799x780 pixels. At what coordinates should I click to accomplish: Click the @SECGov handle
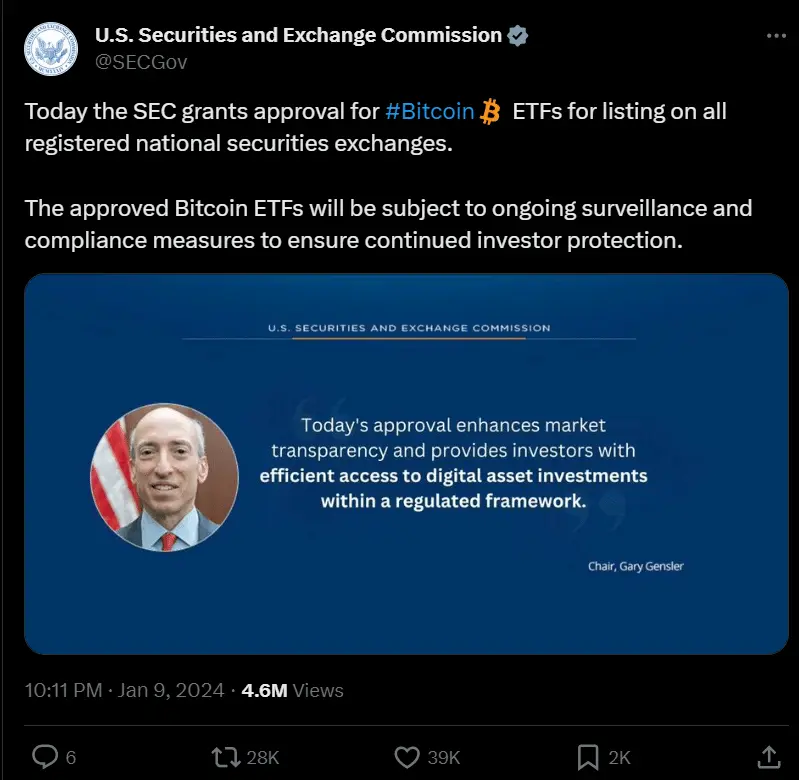pos(141,62)
